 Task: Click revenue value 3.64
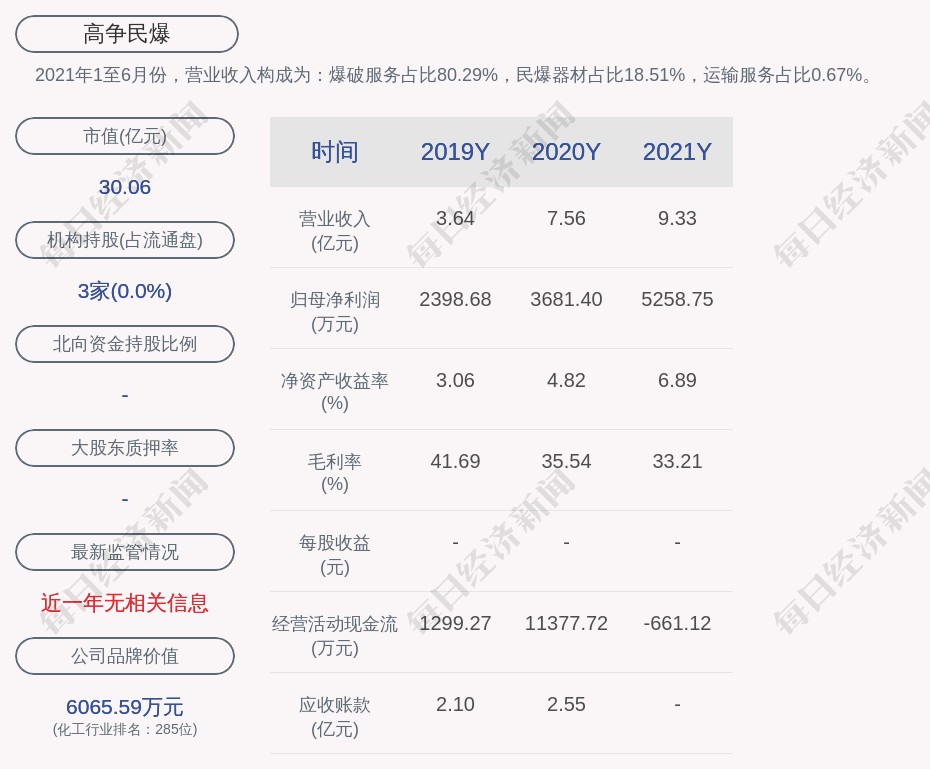coord(455,218)
